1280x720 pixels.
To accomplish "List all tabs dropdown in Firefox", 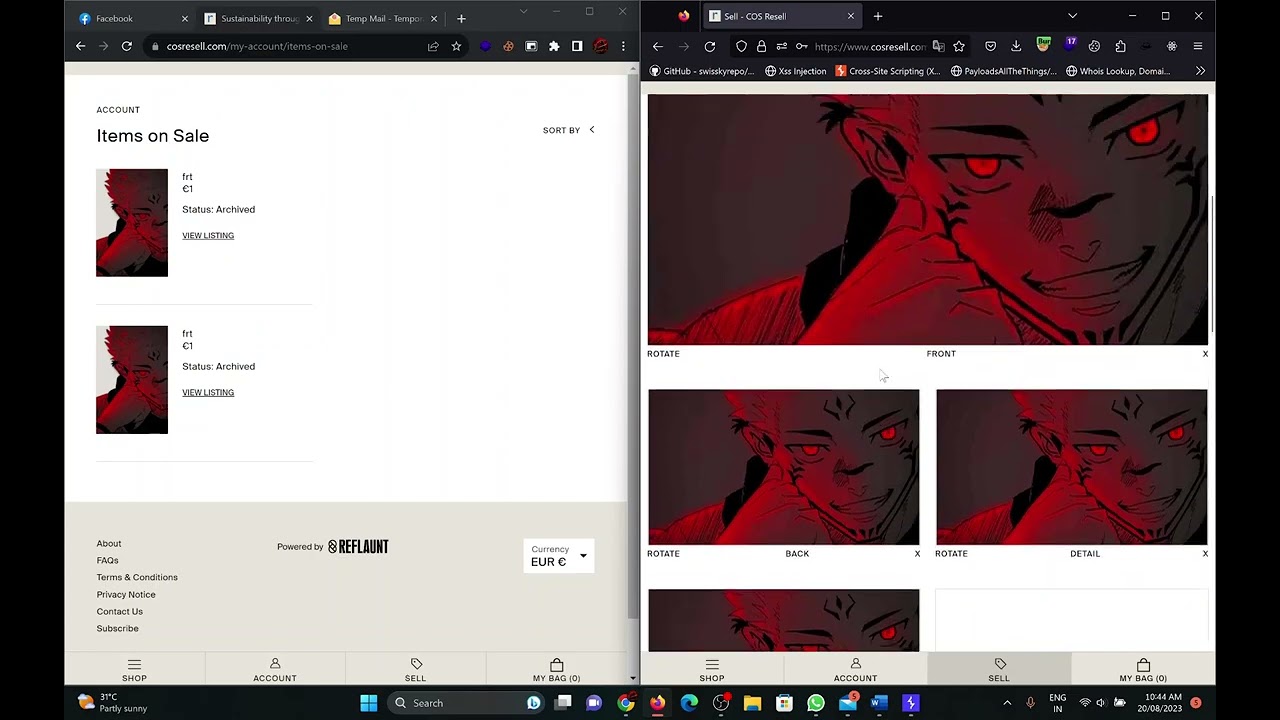I will [x=1072, y=16].
